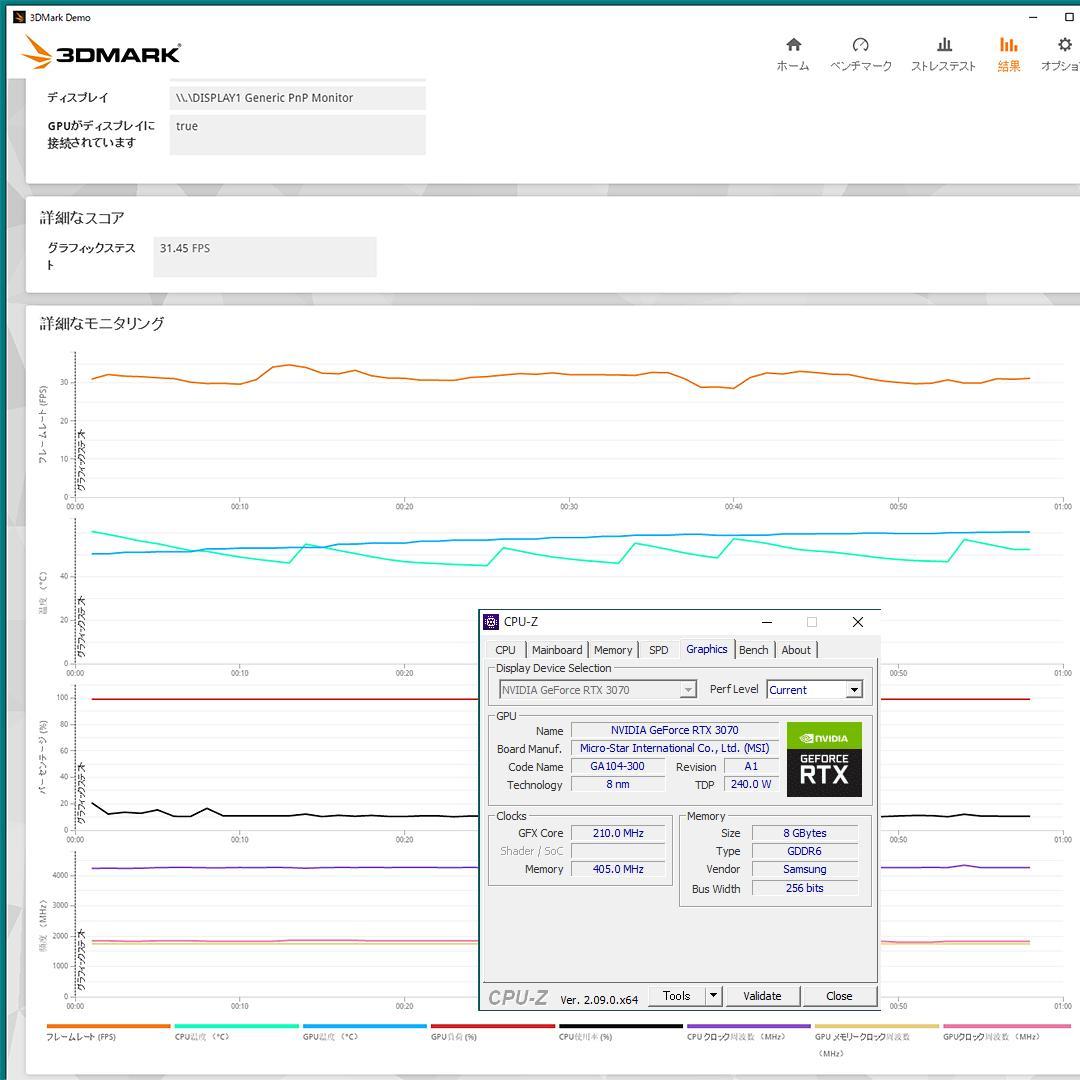Click the 31.45 FPS graphics test score
The width and height of the screenshot is (1080, 1080).
tap(264, 256)
